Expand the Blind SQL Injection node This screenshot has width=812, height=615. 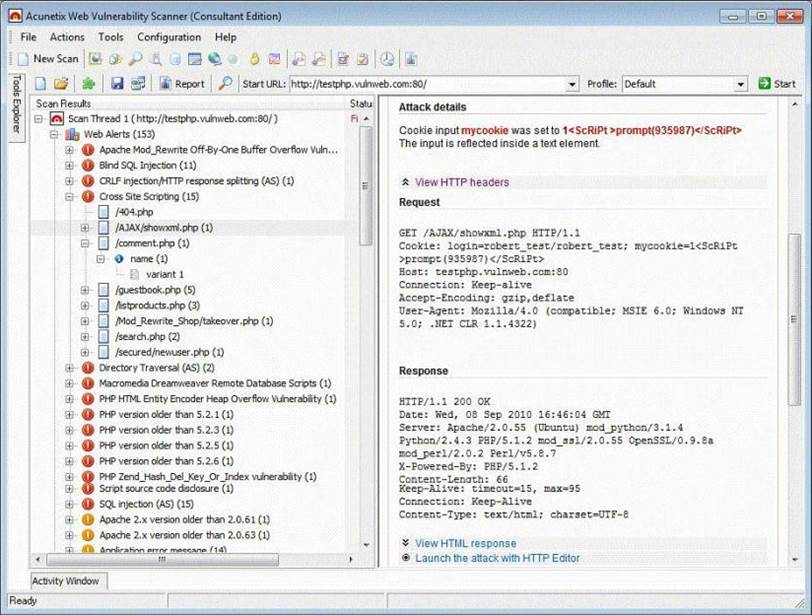click(x=70, y=165)
